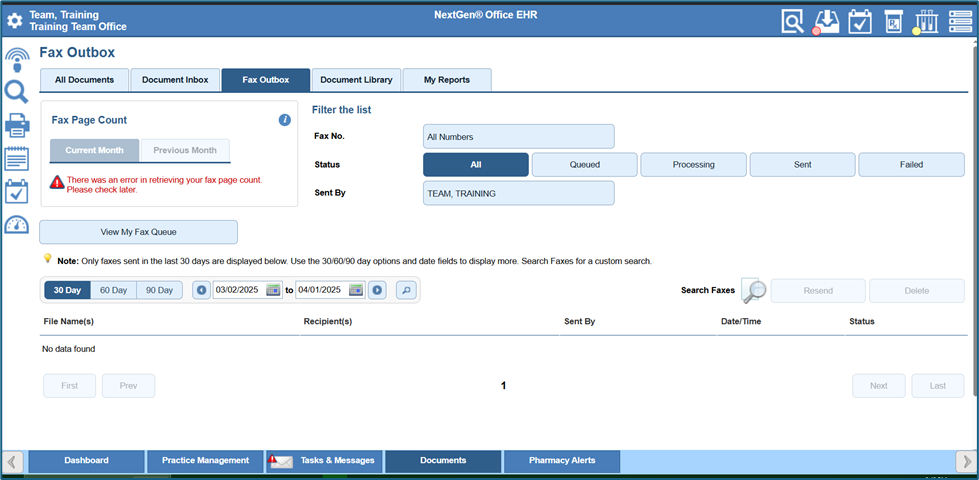Select the Processing status filter
Viewport: 979px width, 480px height.
(x=694, y=165)
